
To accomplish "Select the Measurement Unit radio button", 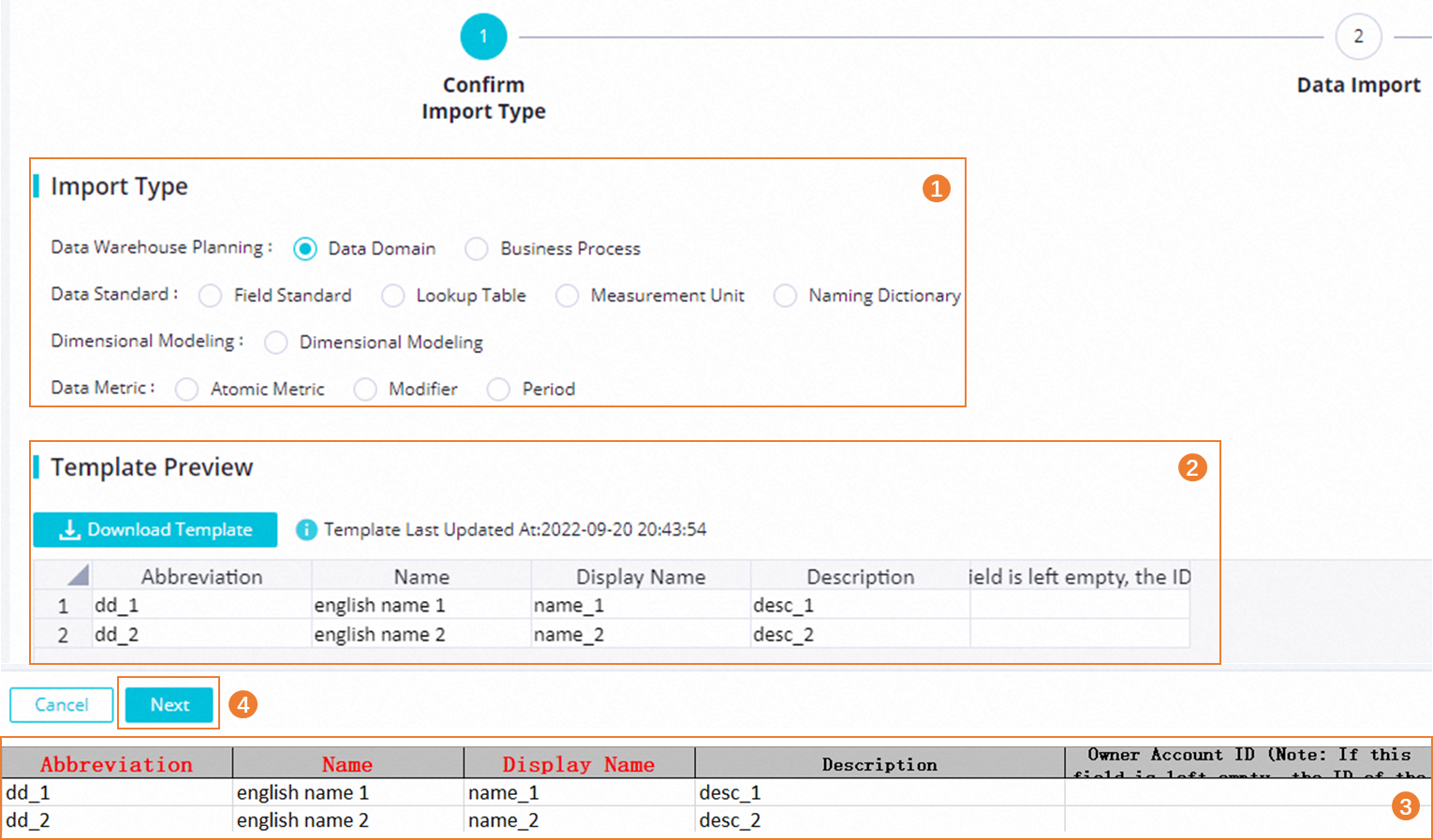I will (568, 295).
